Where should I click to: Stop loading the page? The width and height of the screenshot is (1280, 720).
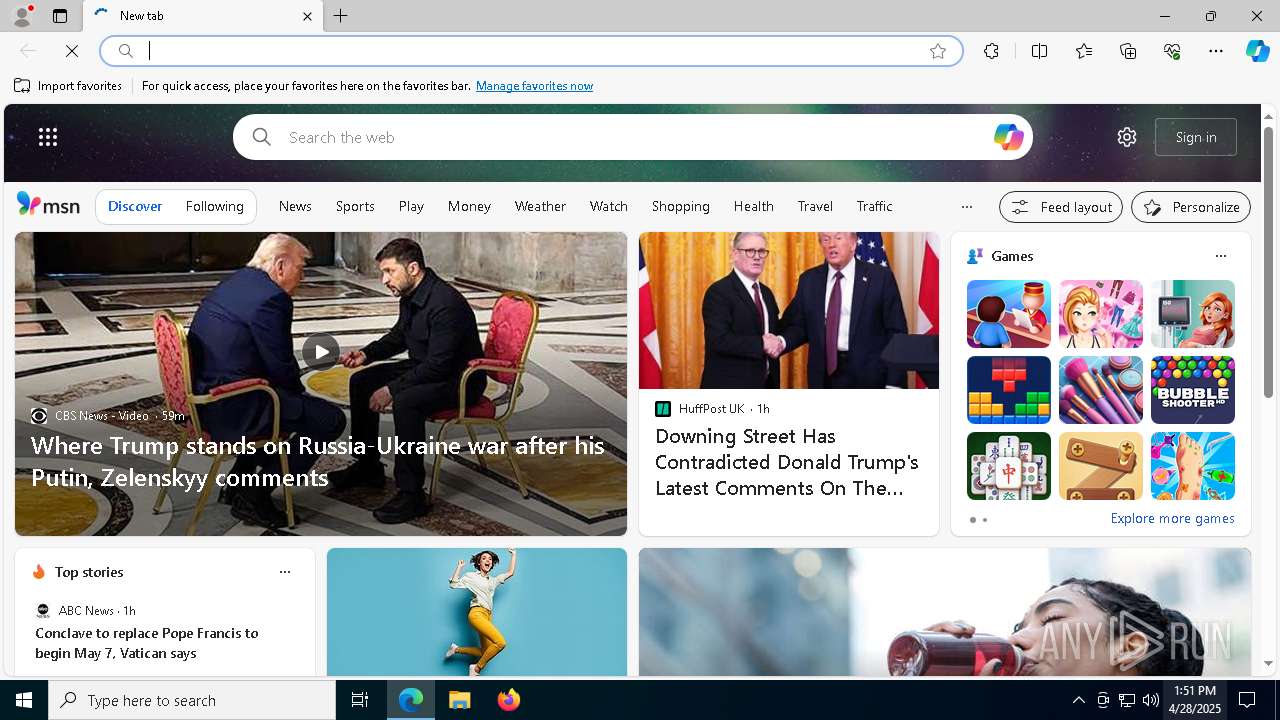coord(72,51)
